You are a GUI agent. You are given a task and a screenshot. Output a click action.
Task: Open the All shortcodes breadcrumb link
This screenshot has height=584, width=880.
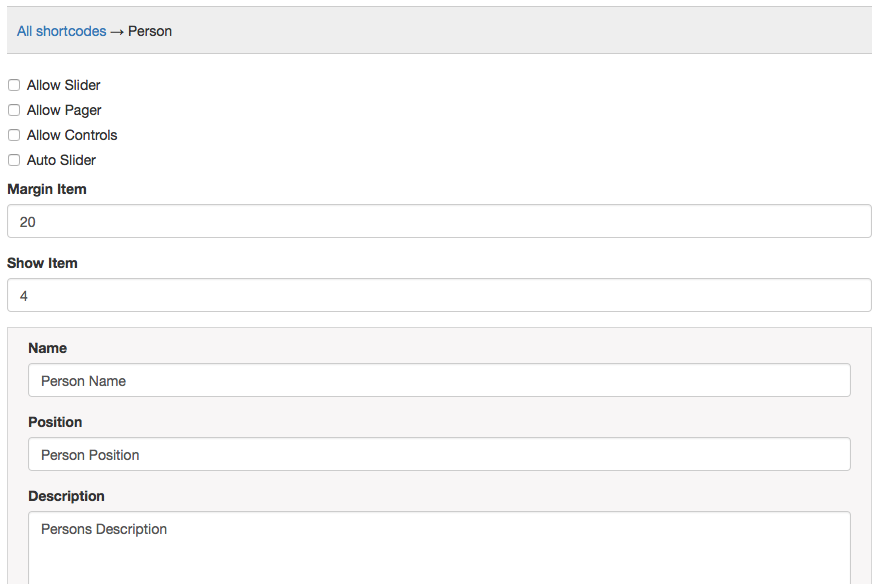coord(61,31)
